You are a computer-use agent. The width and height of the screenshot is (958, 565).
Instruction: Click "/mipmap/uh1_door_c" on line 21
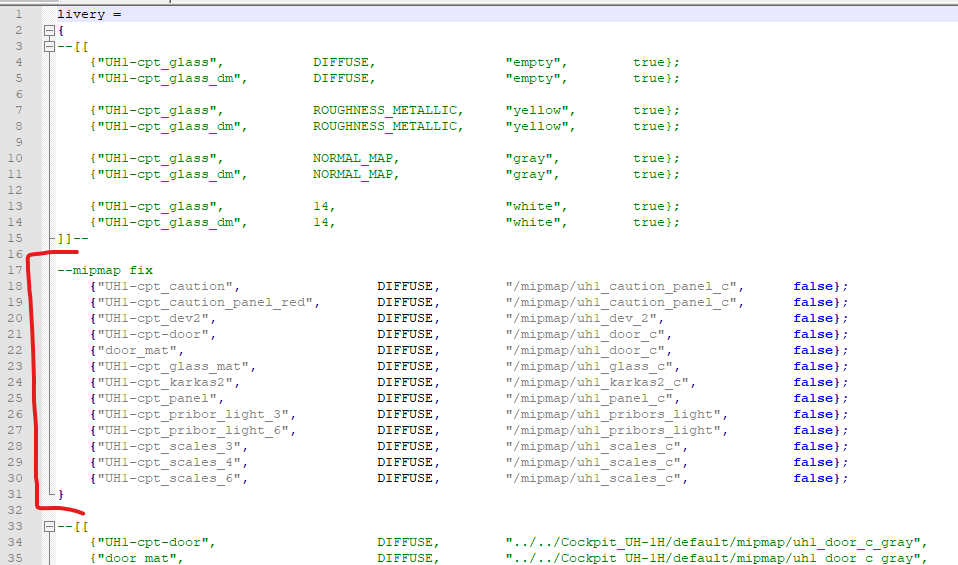click(588, 334)
